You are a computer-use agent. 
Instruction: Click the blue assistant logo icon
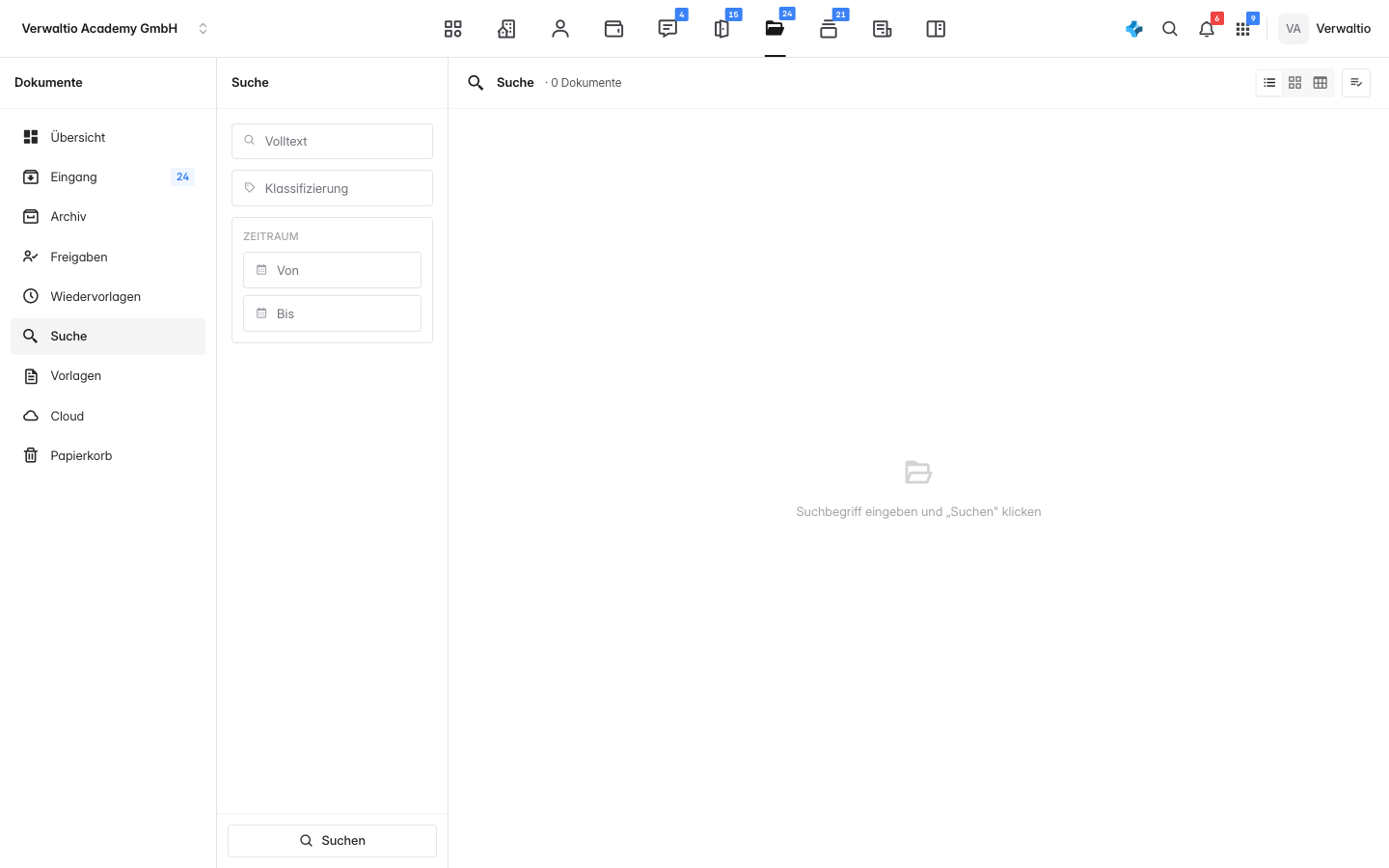click(1134, 29)
